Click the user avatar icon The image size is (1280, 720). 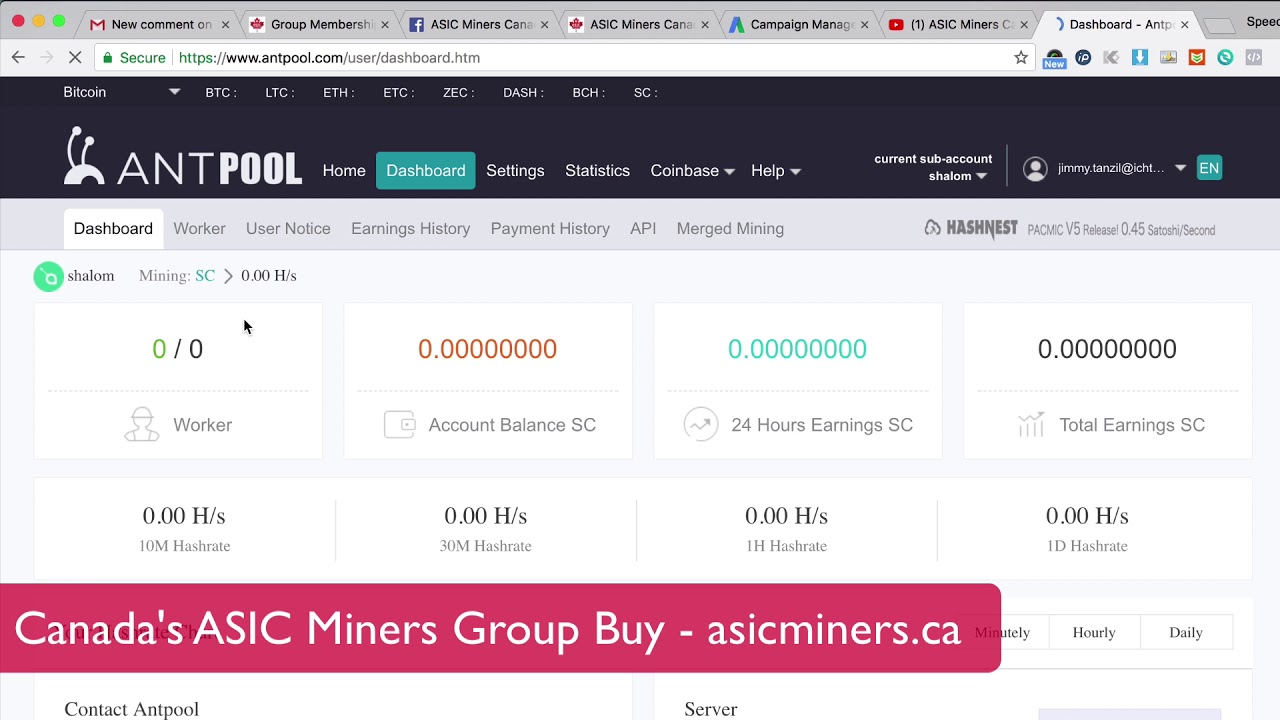(x=1035, y=169)
